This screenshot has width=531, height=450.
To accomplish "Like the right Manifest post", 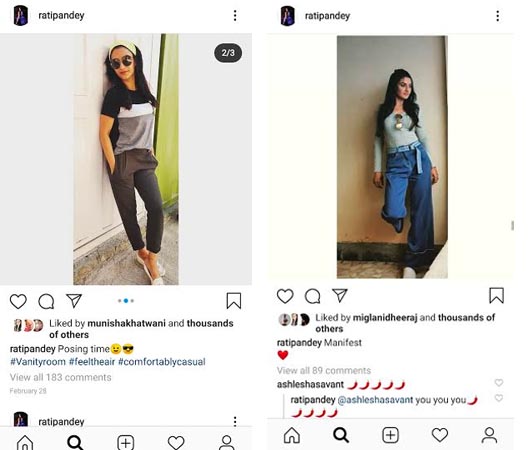I will 285,296.
